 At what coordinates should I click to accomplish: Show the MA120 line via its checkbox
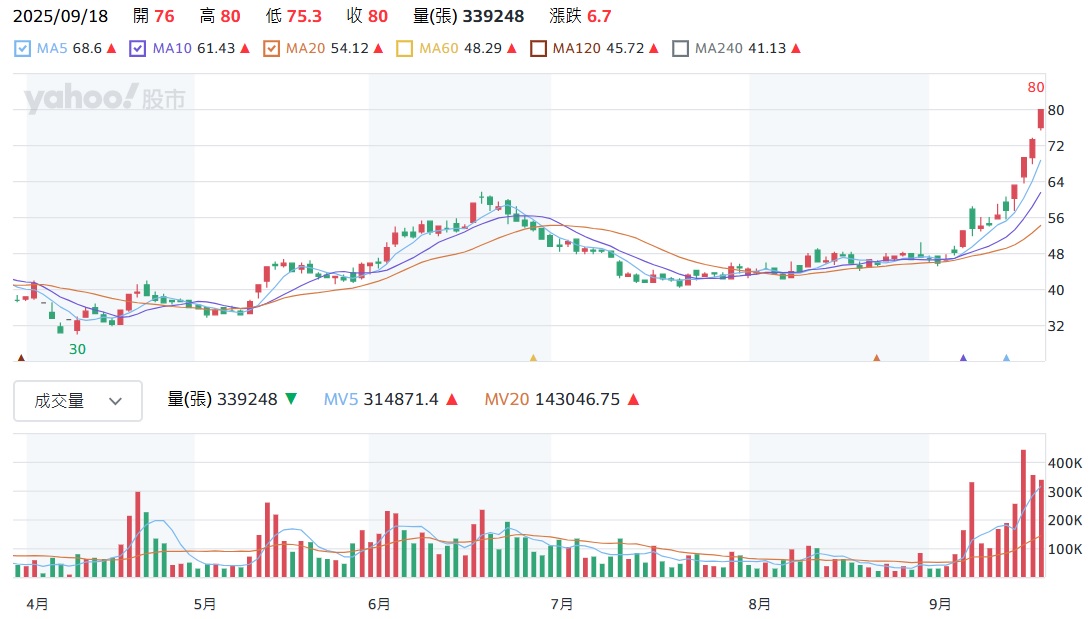click(x=538, y=48)
